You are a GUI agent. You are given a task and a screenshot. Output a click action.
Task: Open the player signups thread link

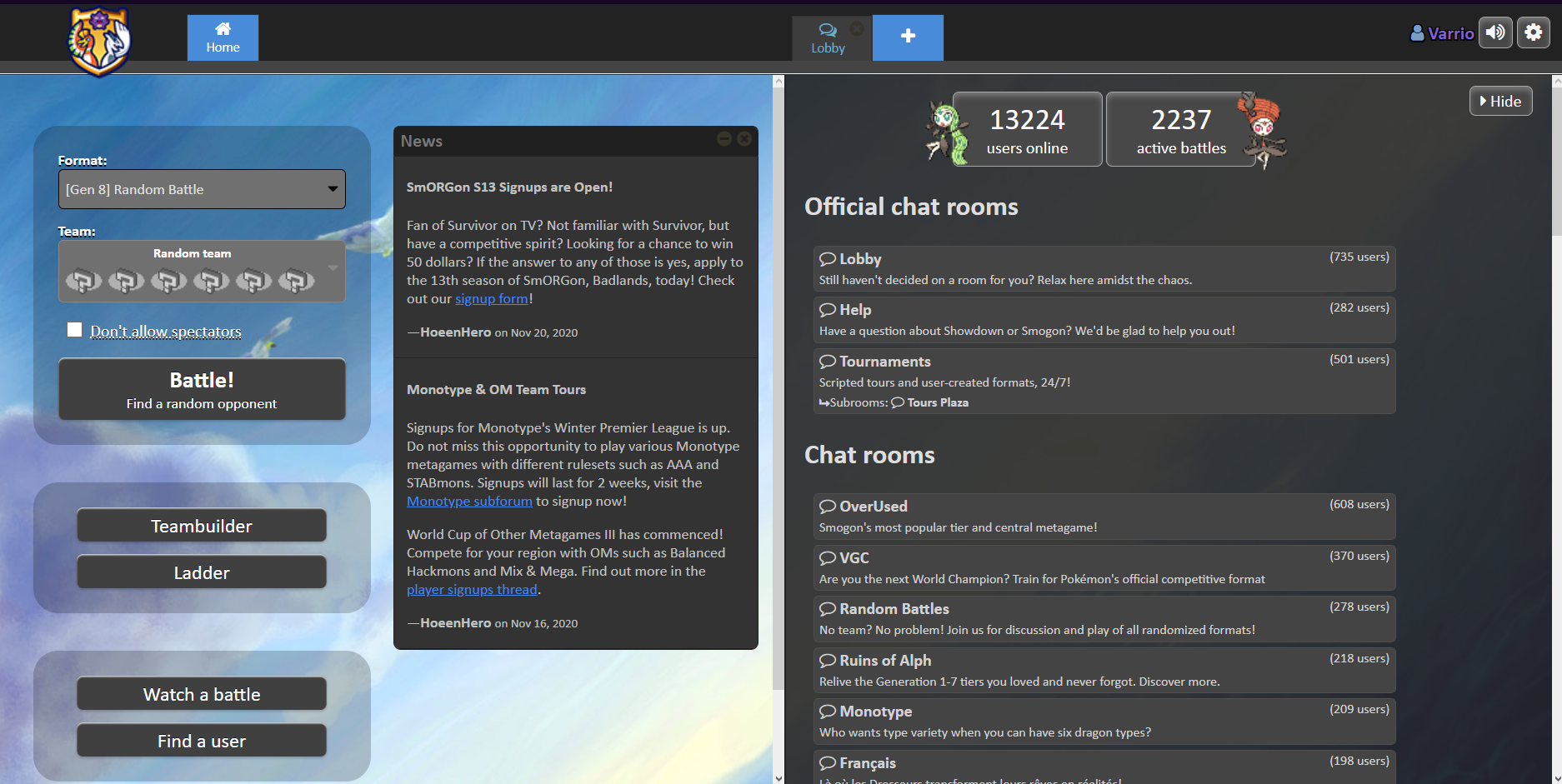(x=472, y=589)
